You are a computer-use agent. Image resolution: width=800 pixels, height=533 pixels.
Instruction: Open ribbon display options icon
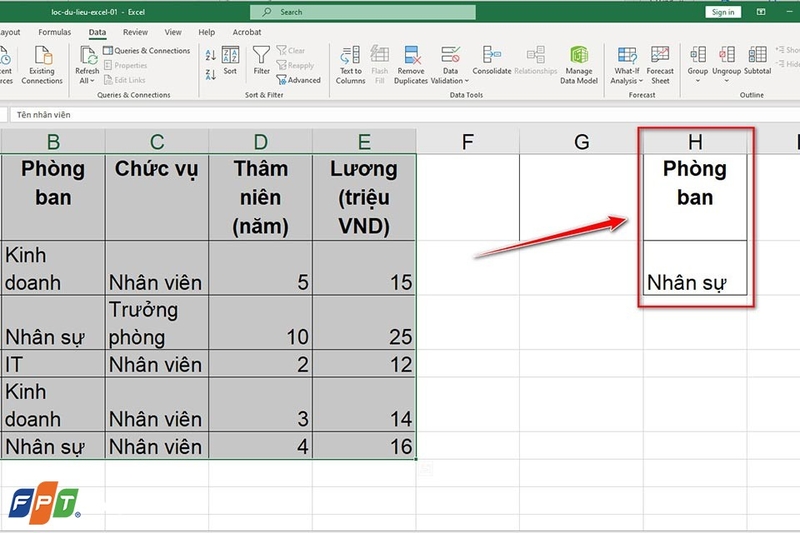(x=761, y=12)
